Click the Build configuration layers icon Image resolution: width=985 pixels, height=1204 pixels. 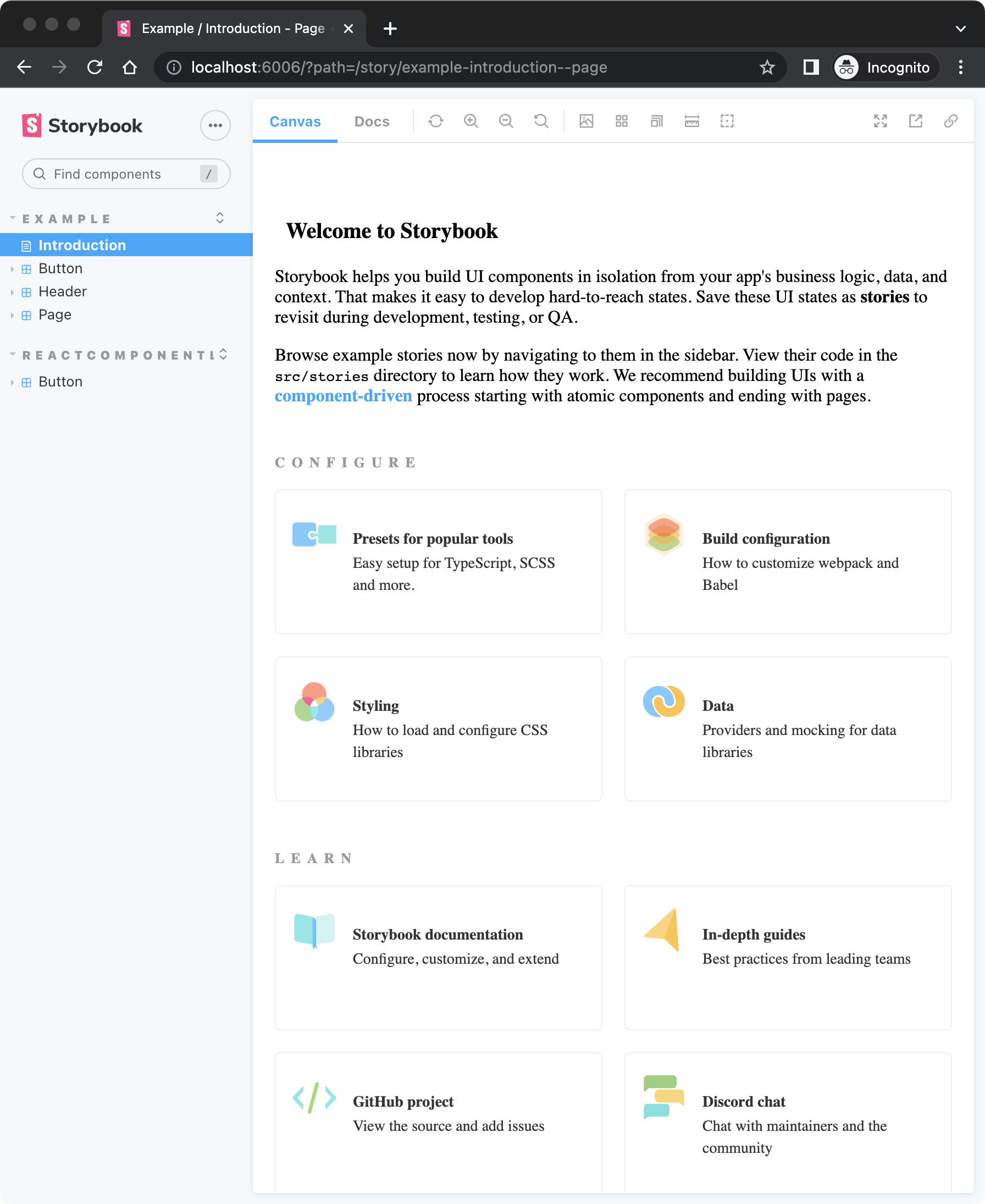(x=663, y=534)
